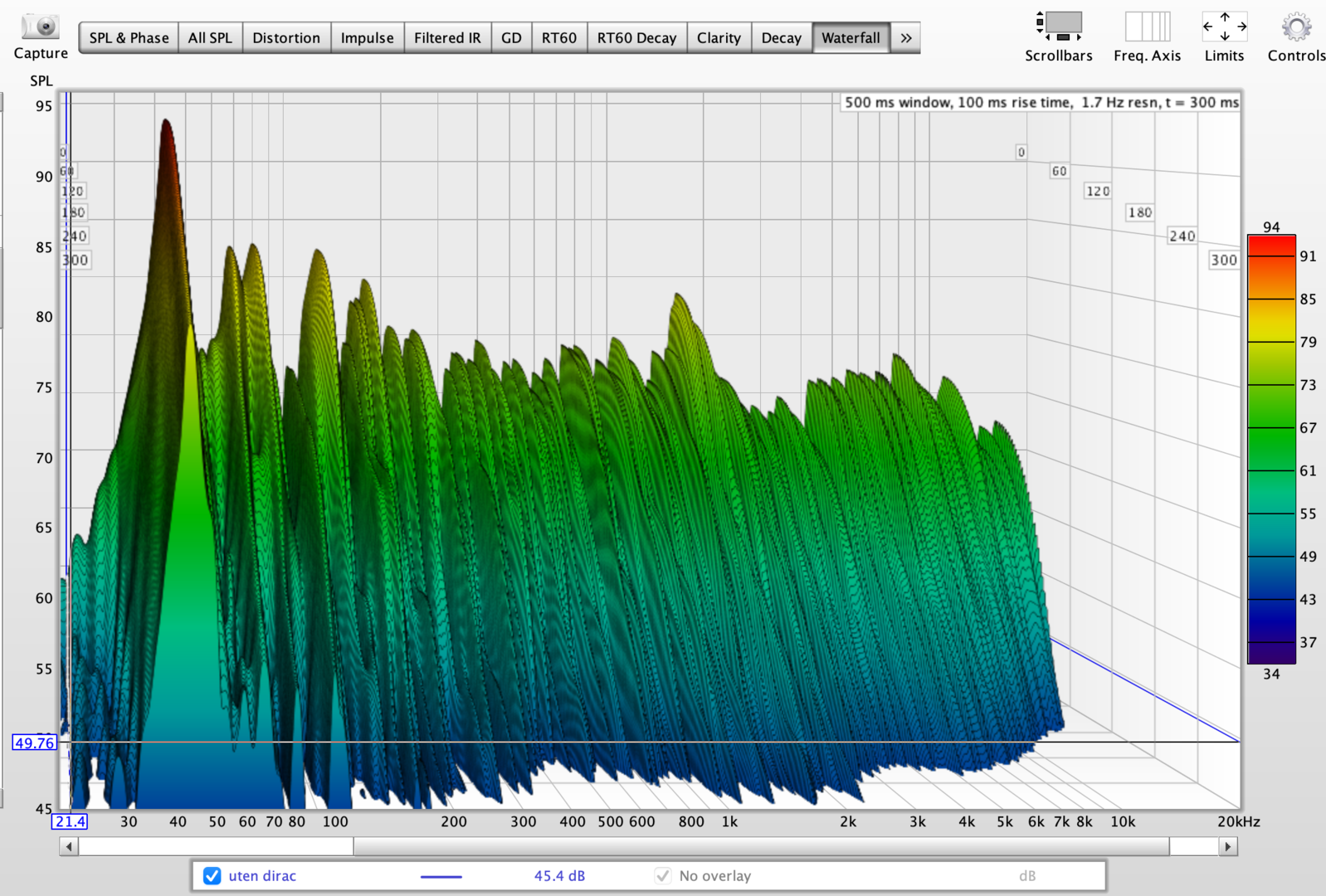Select the RT60 Decay tab
Viewport: 1326px width, 896px height.
pos(636,38)
